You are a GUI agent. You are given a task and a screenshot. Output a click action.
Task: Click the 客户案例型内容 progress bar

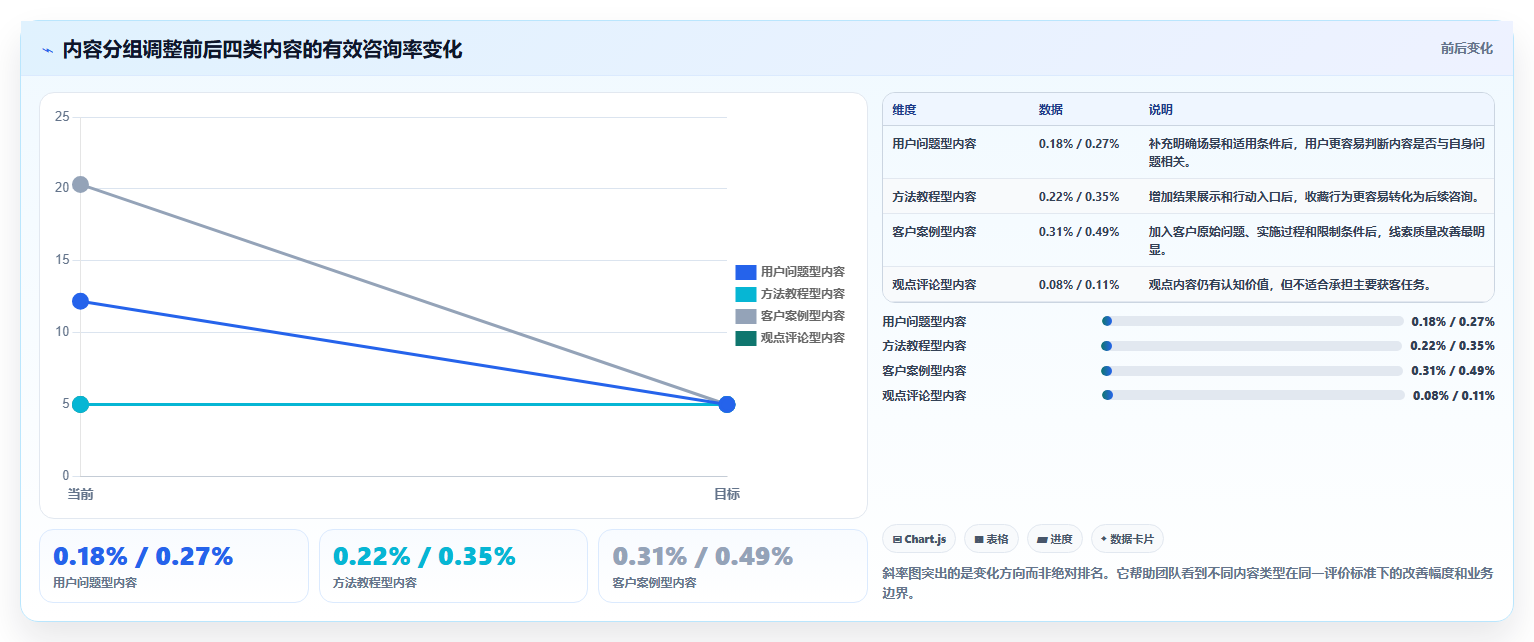coord(1251,371)
